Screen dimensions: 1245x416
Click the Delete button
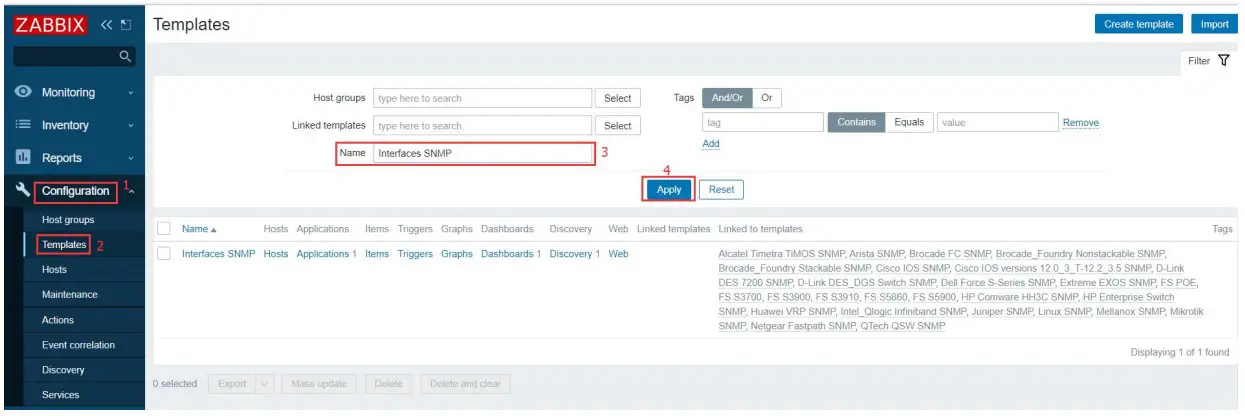[389, 384]
